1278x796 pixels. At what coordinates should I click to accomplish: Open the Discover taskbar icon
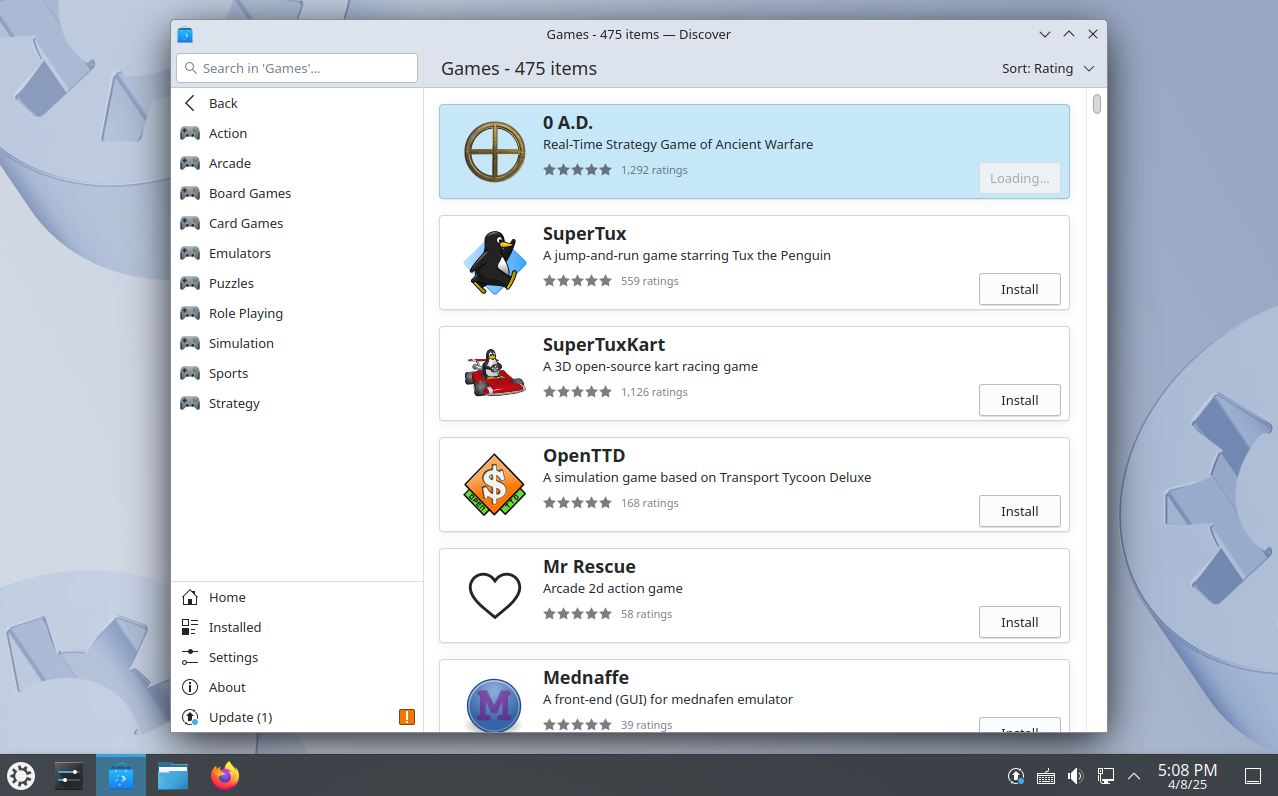tap(120, 775)
